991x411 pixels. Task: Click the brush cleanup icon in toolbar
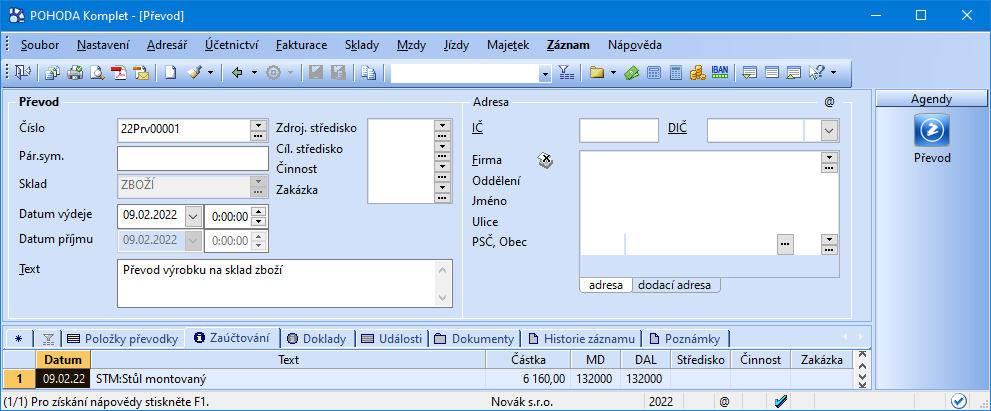pos(194,73)
